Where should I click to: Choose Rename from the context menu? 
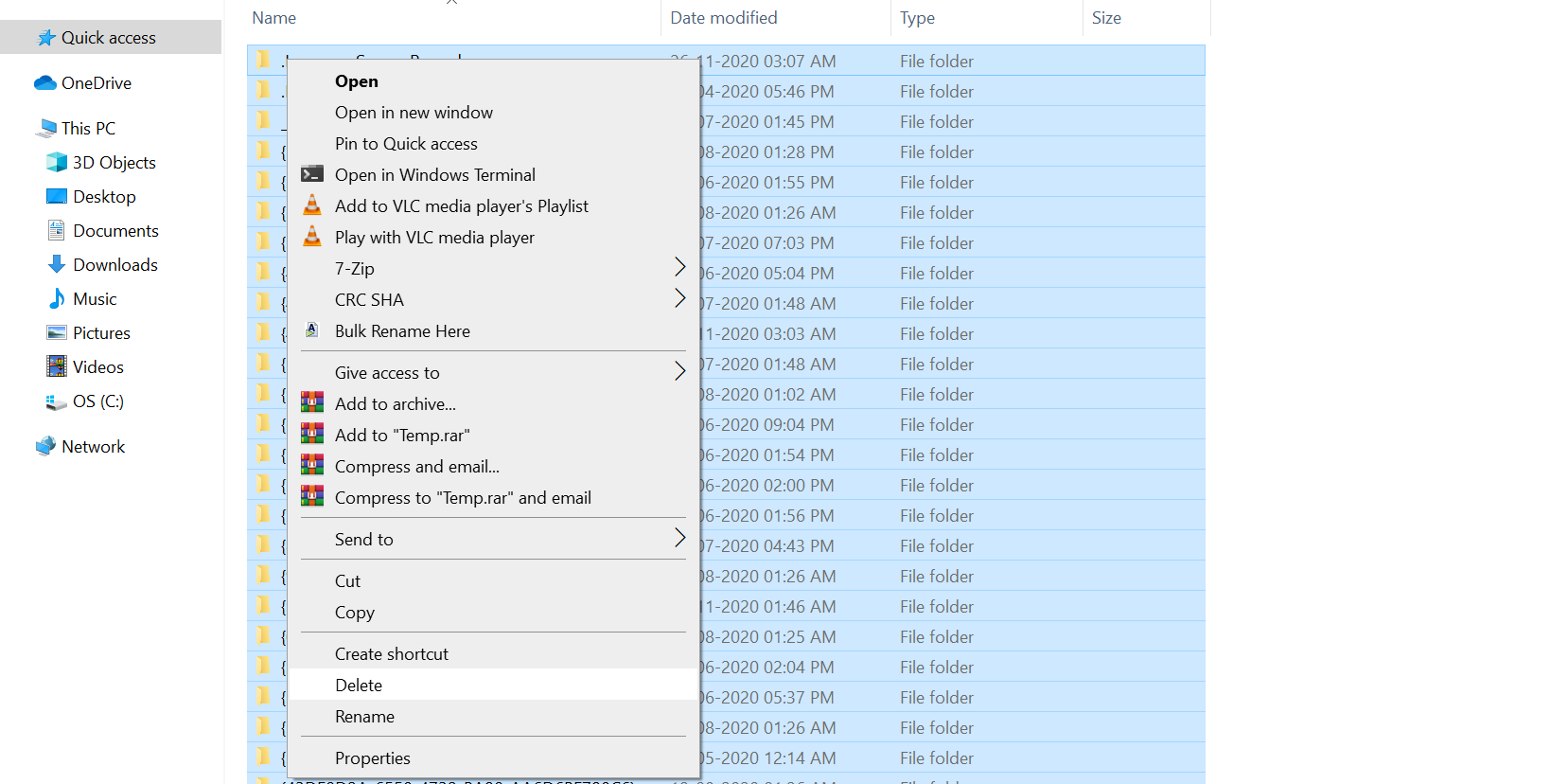tap(364, 716)
